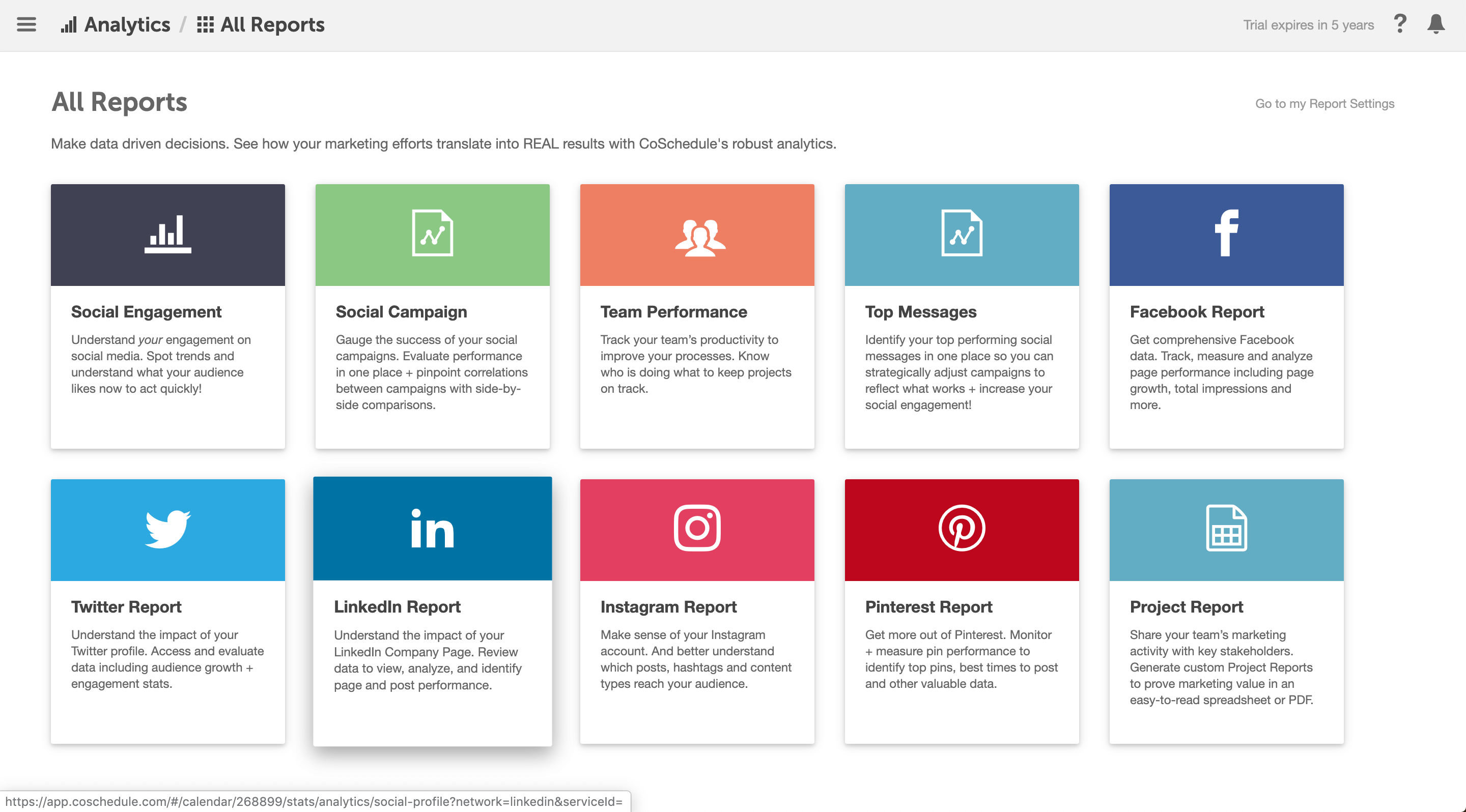Open the Pinterest Report title
1466x812 pixels.
click(x=929, y=607)
